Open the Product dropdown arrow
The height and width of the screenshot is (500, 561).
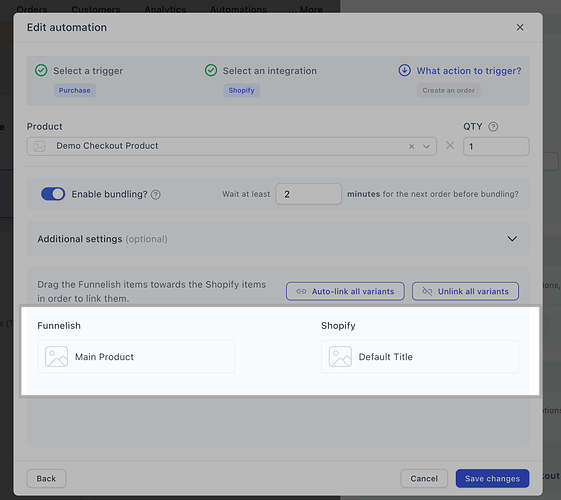(426, 146)
